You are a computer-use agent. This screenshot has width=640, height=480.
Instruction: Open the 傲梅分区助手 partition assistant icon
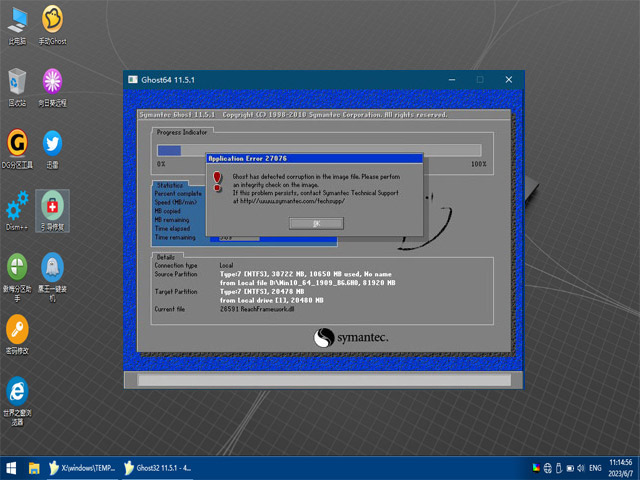[17, 278]
